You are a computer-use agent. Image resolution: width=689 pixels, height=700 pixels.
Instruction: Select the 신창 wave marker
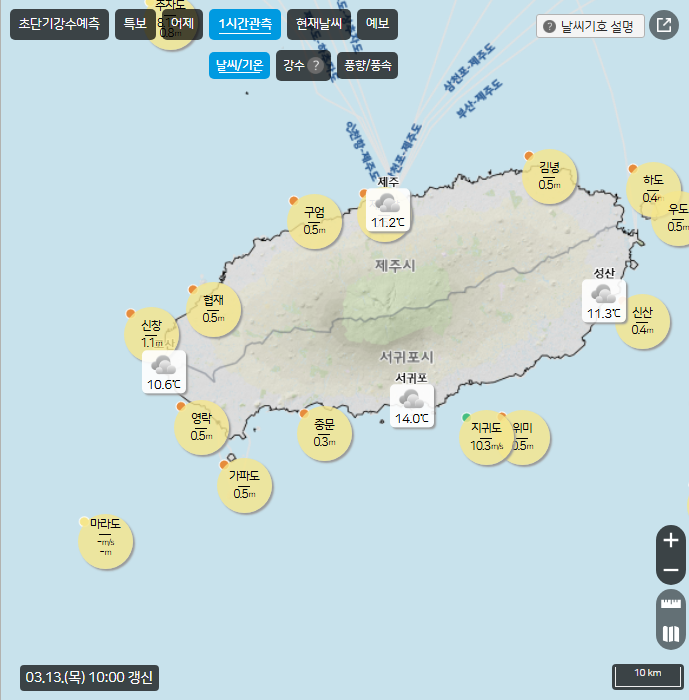point(151,334)
